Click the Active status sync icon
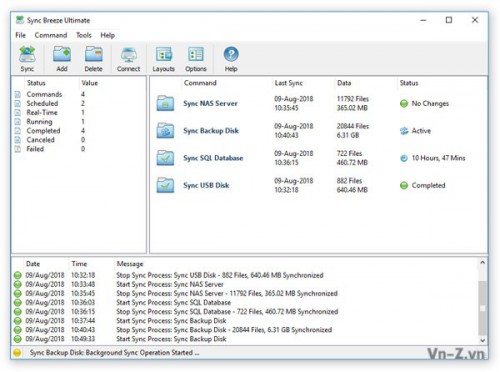Image resolution: width=500 pixels, height=372 pixels. pyautogui.click(x=404, y=131)
